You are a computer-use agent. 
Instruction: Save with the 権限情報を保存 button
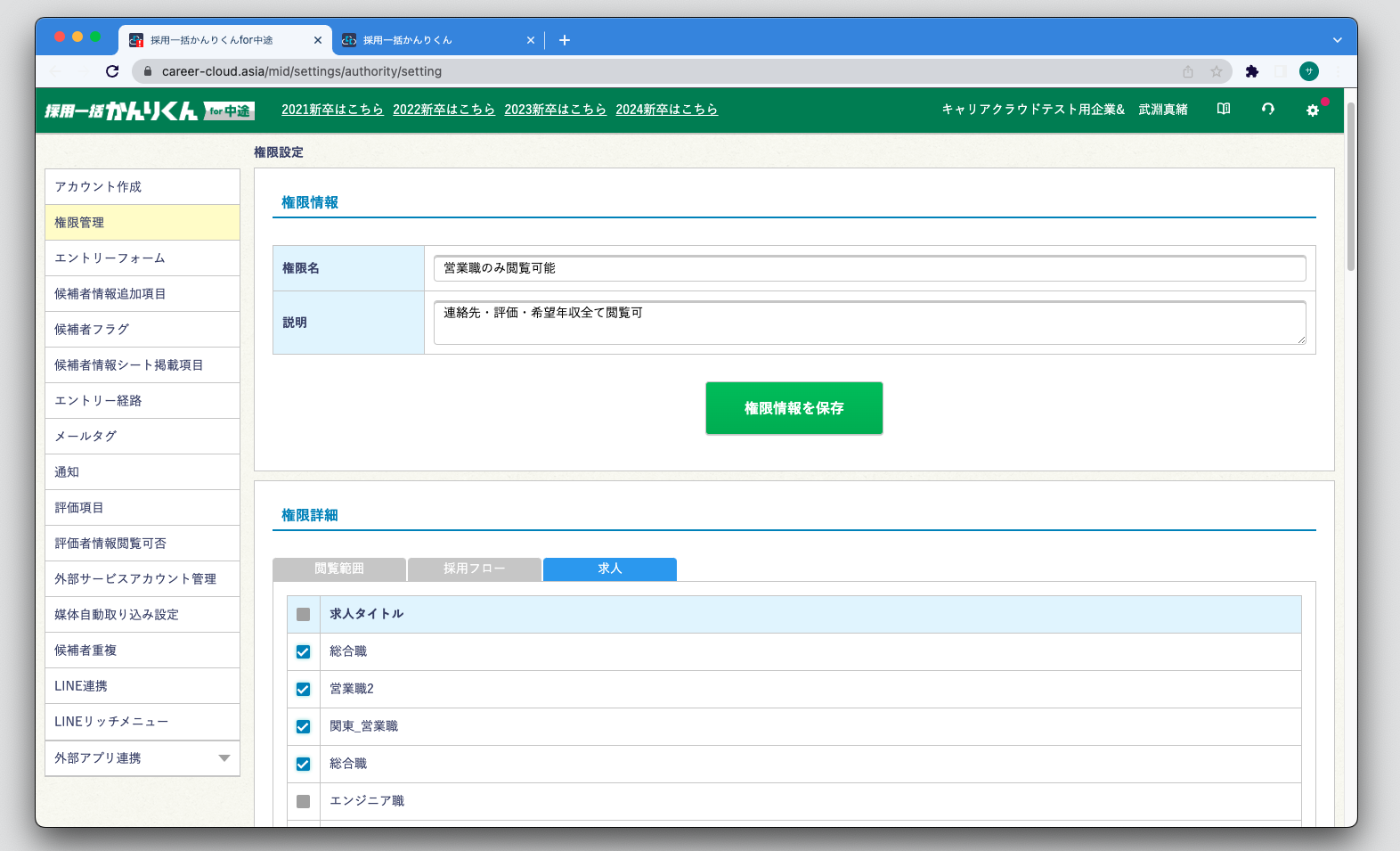[794, 408]
